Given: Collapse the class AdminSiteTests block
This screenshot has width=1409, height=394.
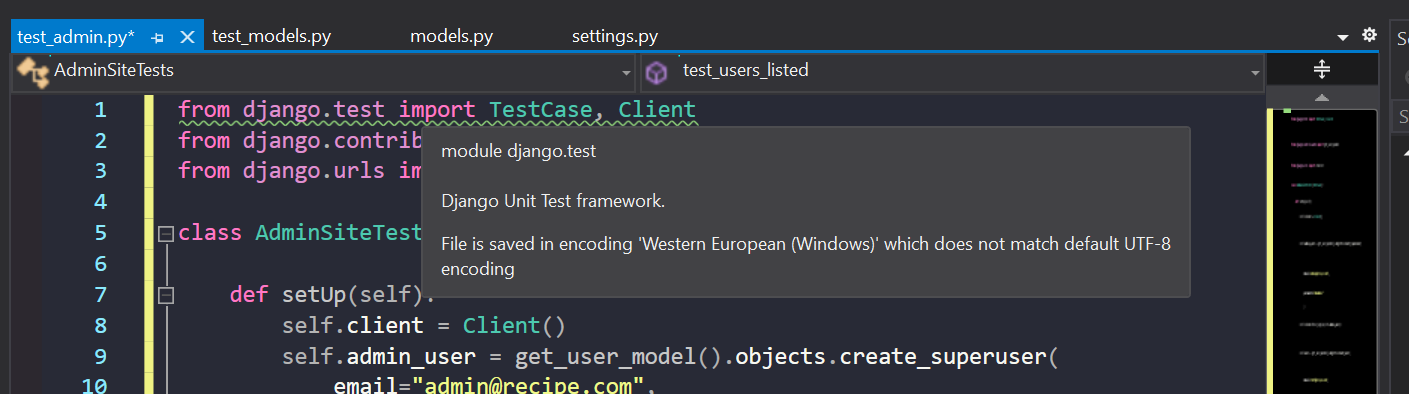Looking at the screenshot, I should tap(165, 234).
